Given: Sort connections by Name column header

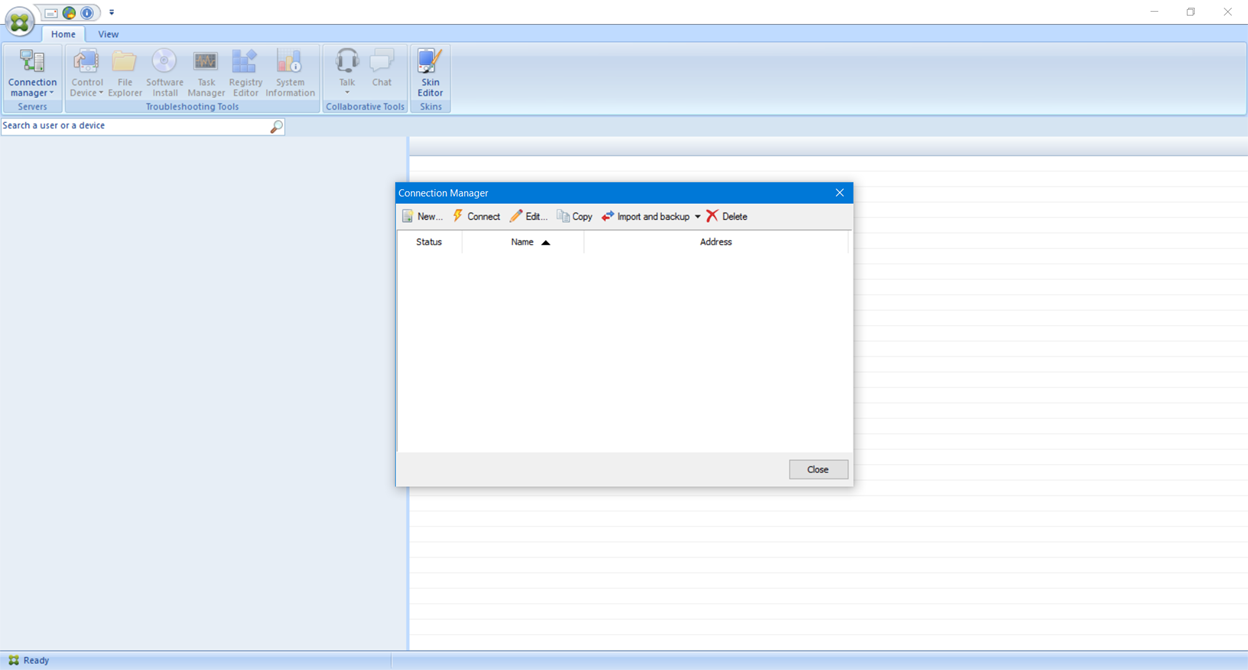Looking at the screenshot, I should 523,242.
